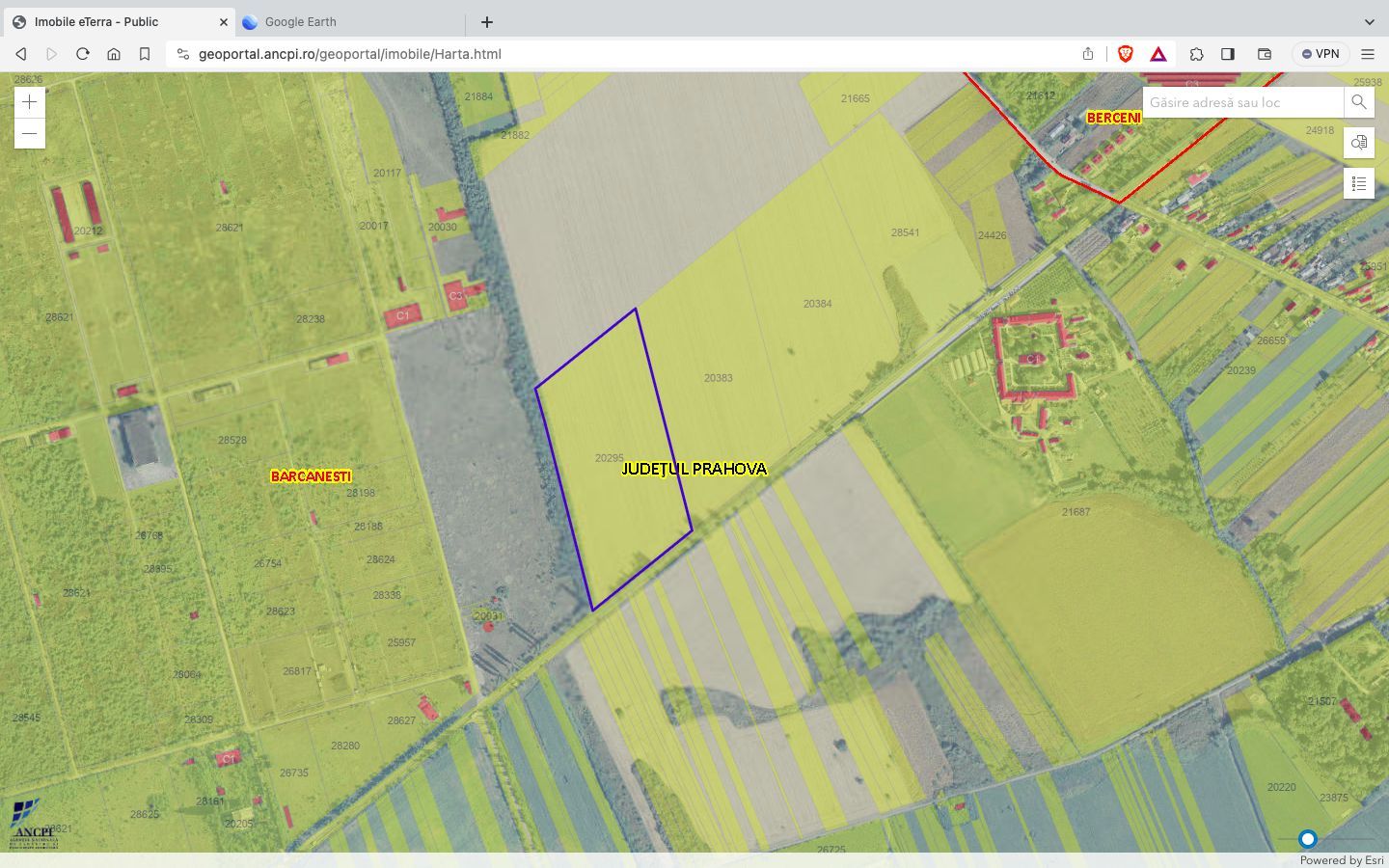Open the Brave Rewards triangle icon
The height and width of the screenshot is (868, 1389).
1158,54
